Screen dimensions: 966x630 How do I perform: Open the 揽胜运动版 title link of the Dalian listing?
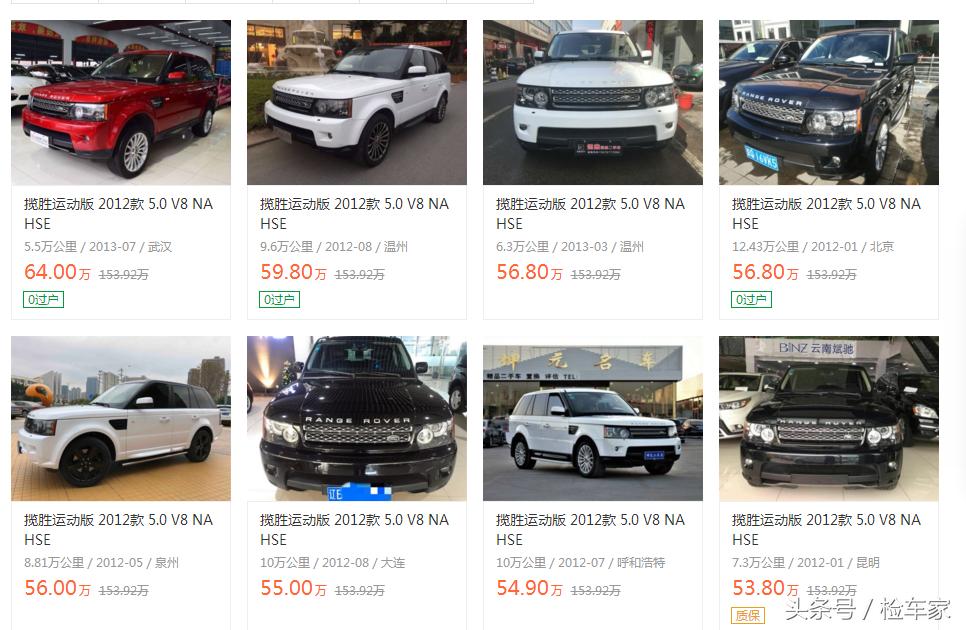coord(354,529)
